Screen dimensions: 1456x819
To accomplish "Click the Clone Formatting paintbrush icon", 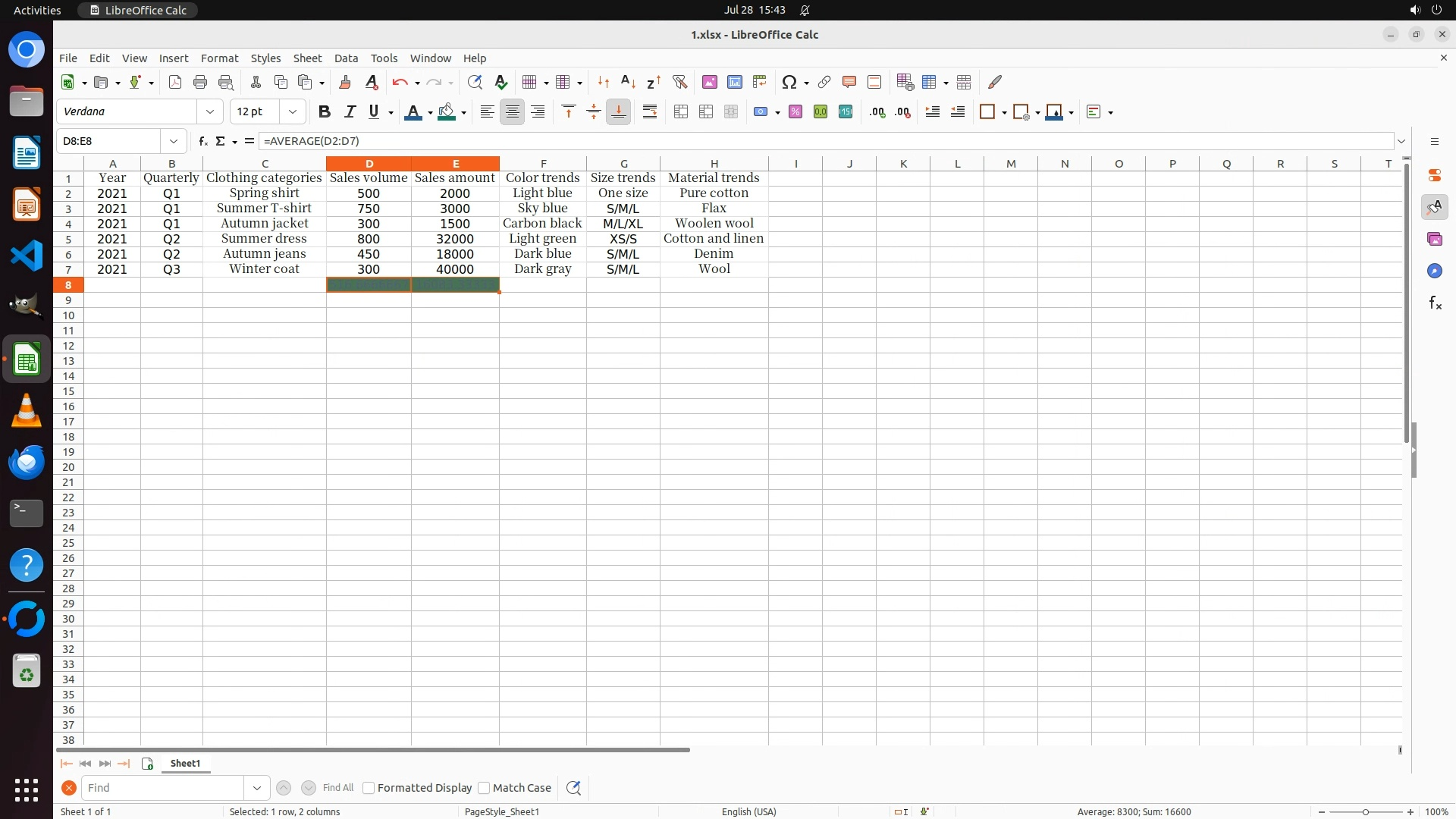I will click(x=345, y=82).
